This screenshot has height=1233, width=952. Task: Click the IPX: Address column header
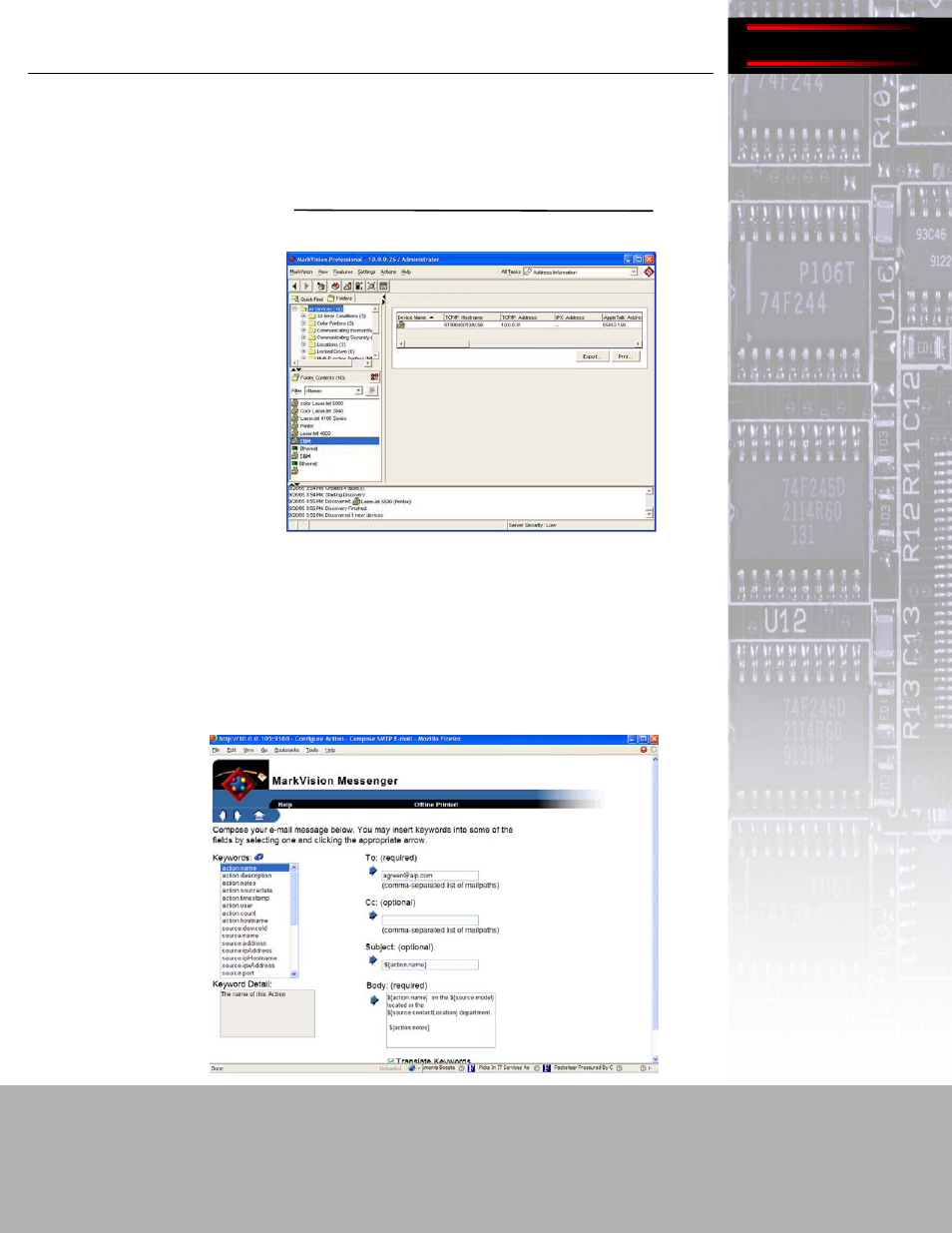[577, 317]
